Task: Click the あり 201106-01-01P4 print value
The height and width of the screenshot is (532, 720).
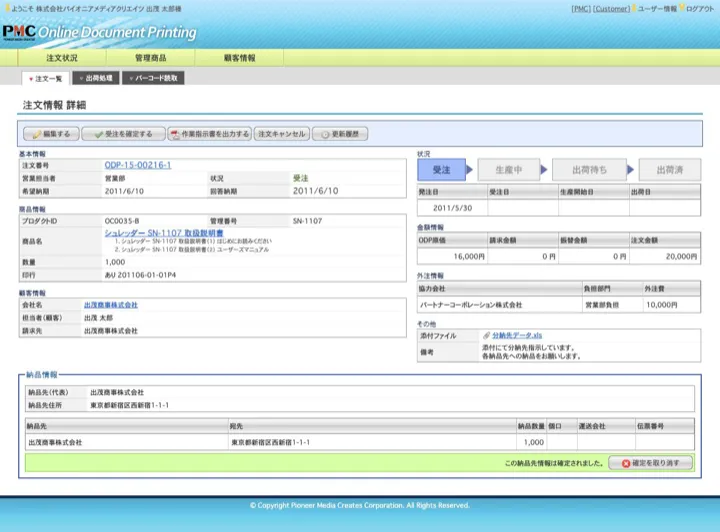Action: pyautogui.click(x=141, y=275)
